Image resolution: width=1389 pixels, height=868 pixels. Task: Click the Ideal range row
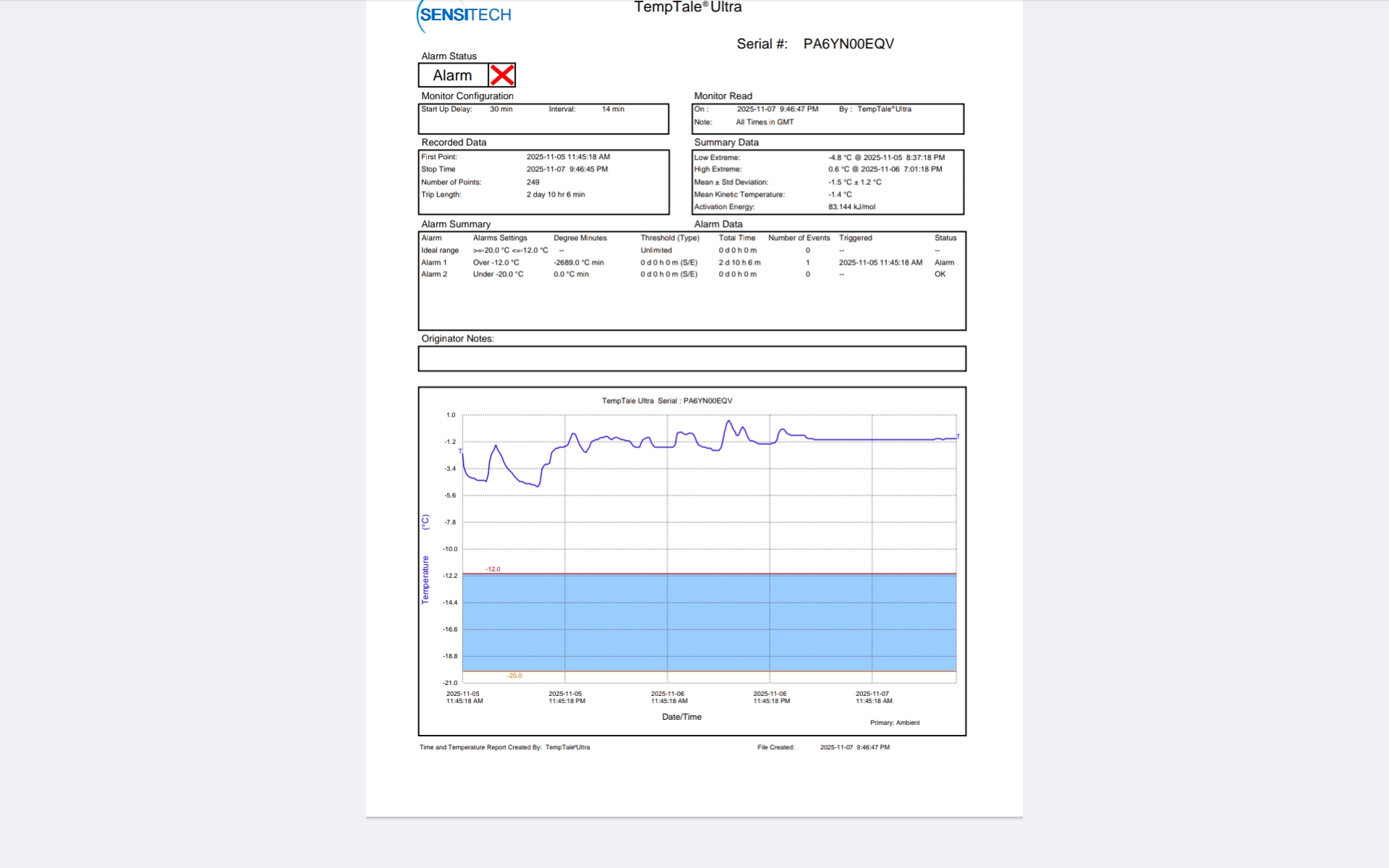coord(440,250)
